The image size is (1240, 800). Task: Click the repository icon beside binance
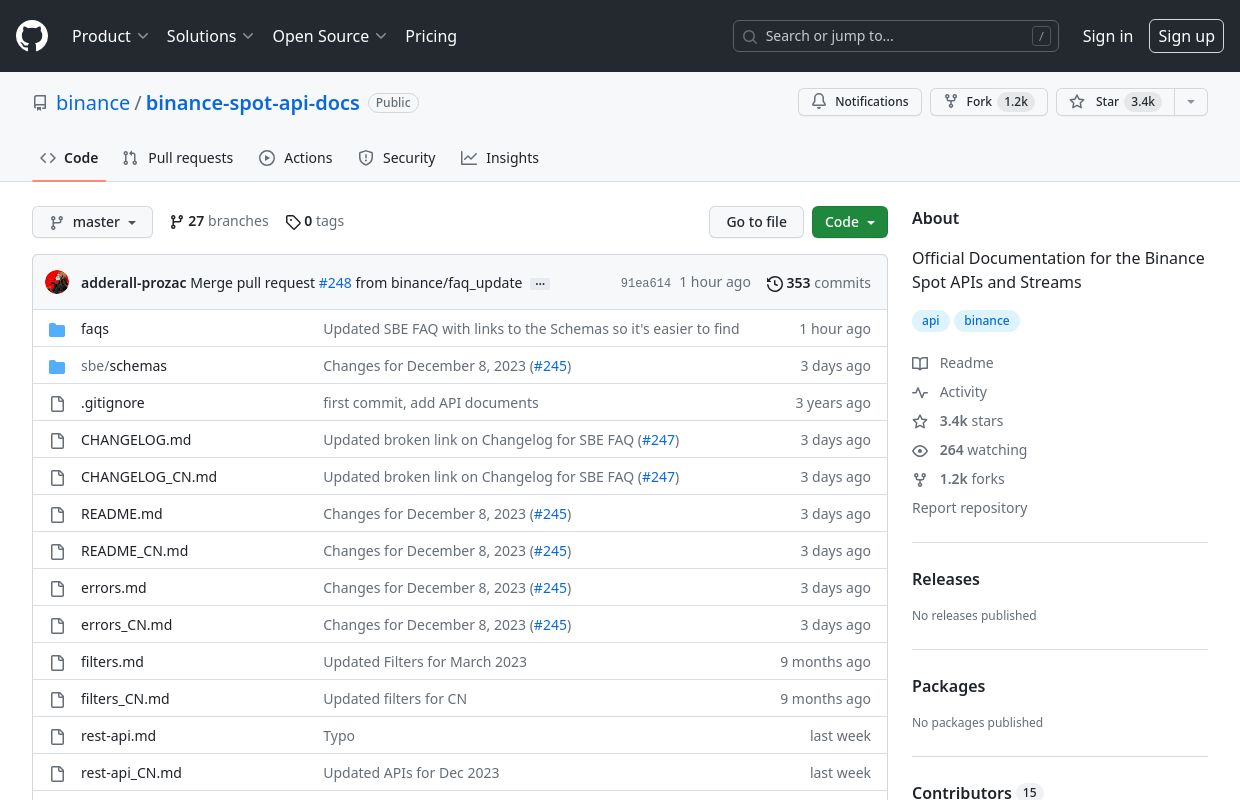click(40, 103)
